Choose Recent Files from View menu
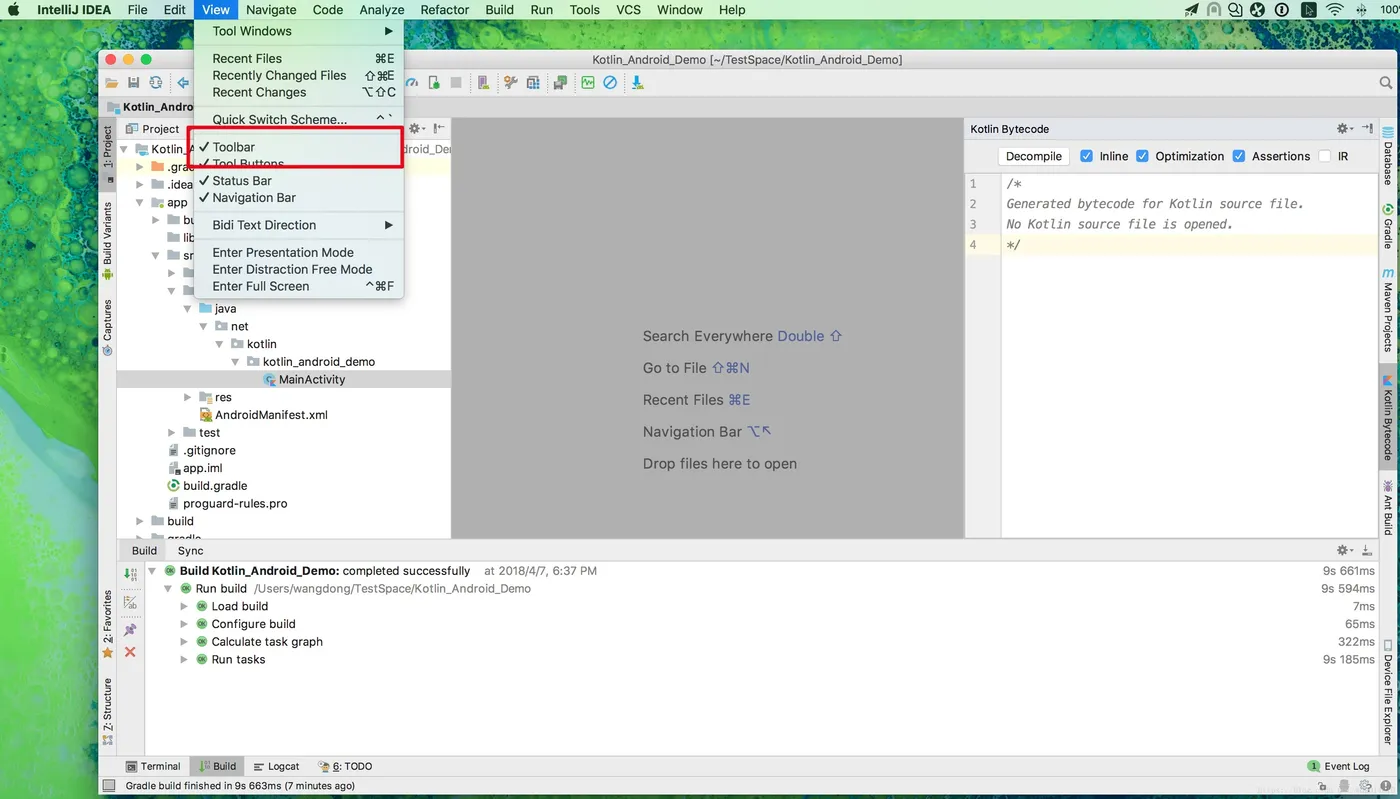The height and width of the screenshot is (799, 1400). pyautogui.click(x=298, y=59)
